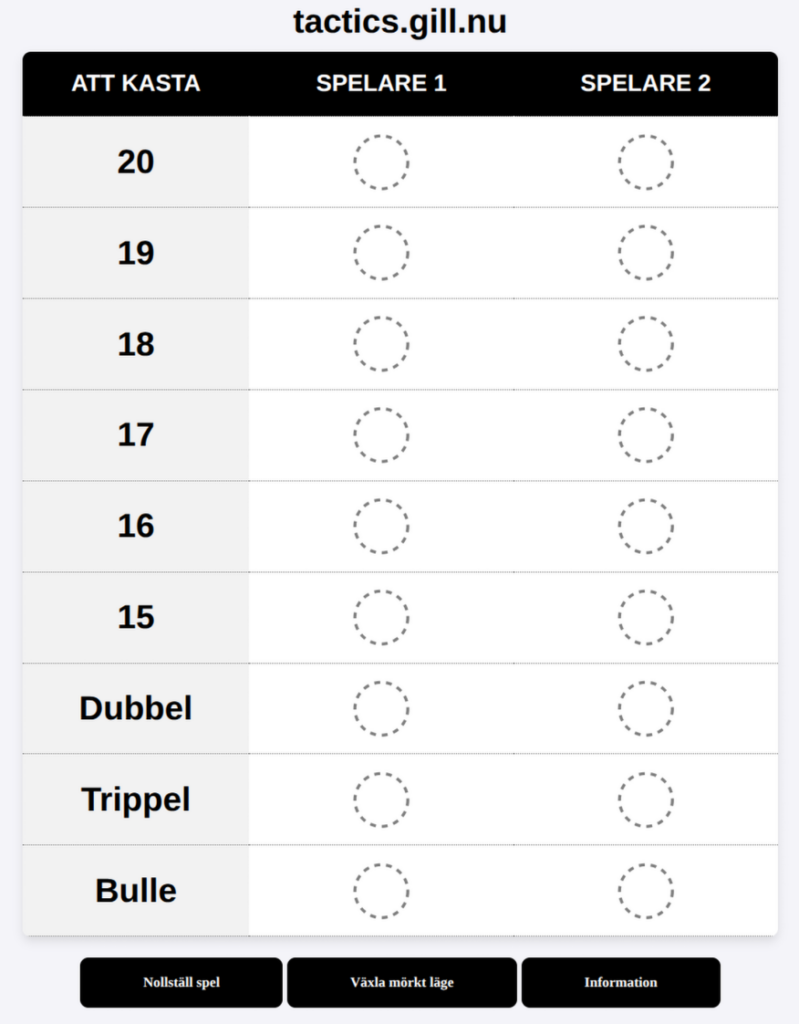Score 17 for Spelare 1

(381, 435)
